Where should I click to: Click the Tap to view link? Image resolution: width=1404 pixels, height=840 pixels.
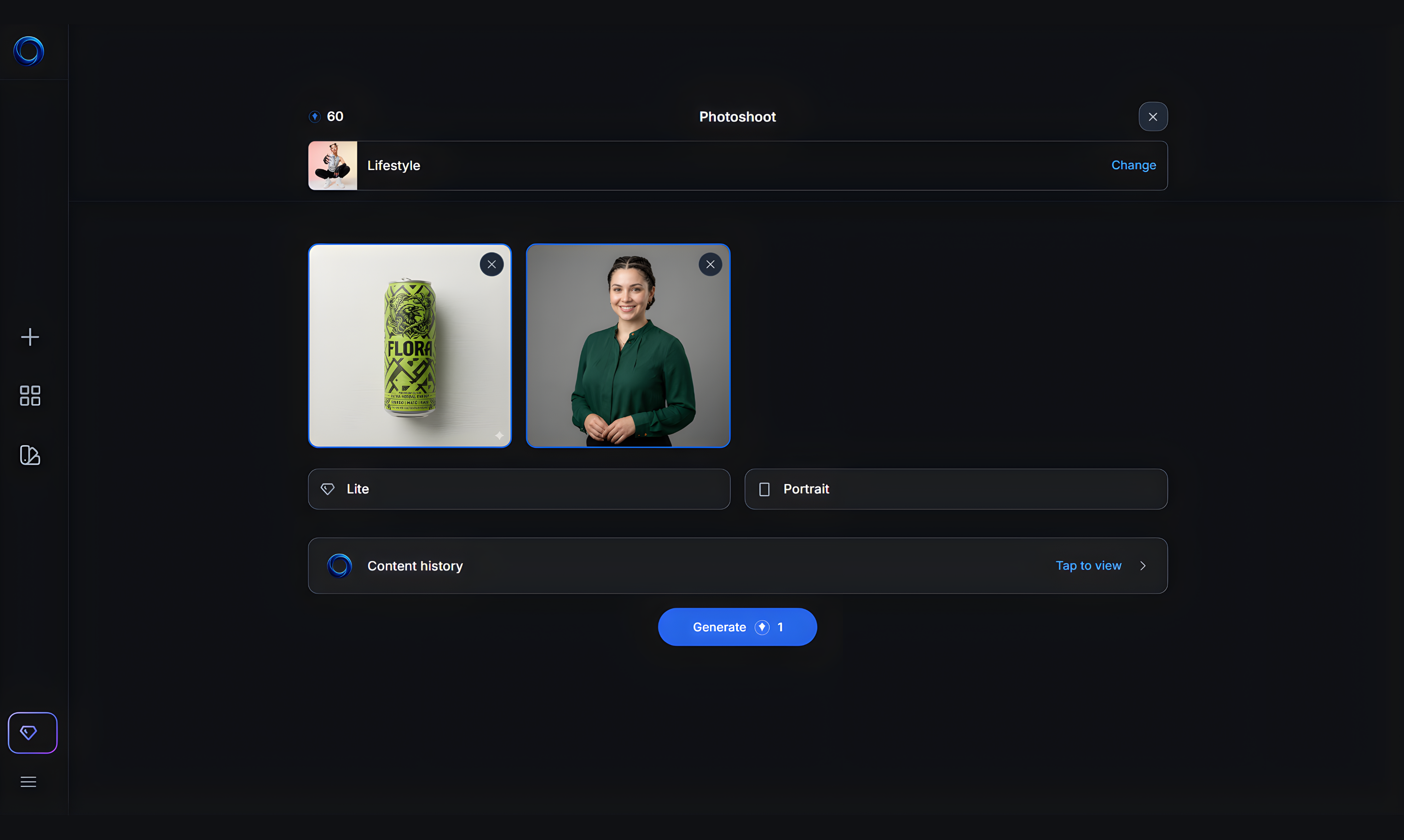coord(1088,566)
